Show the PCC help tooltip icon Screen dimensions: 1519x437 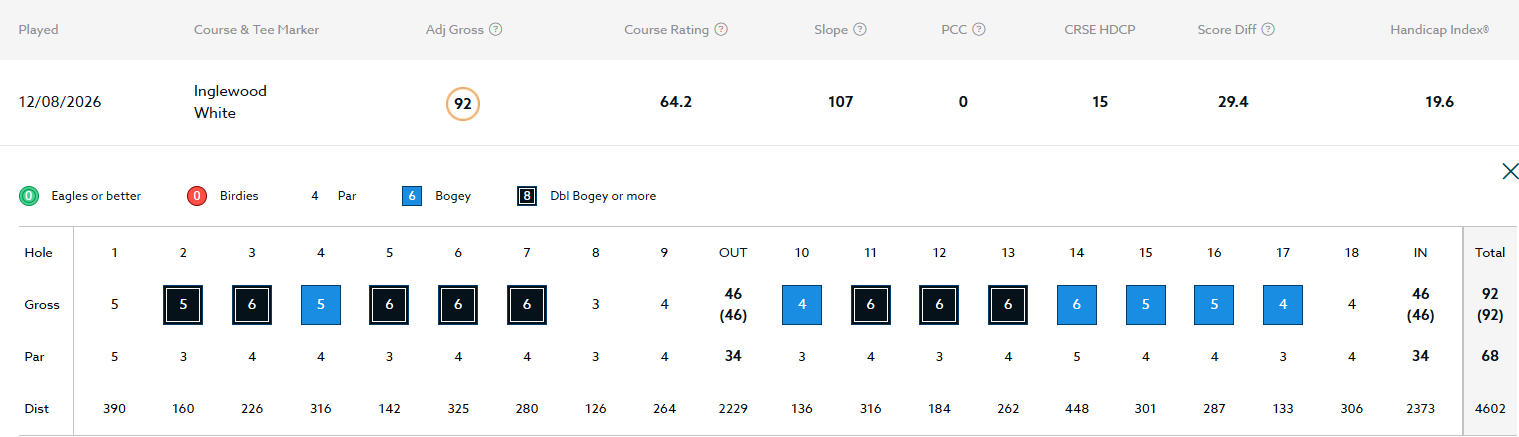[979, 30]
